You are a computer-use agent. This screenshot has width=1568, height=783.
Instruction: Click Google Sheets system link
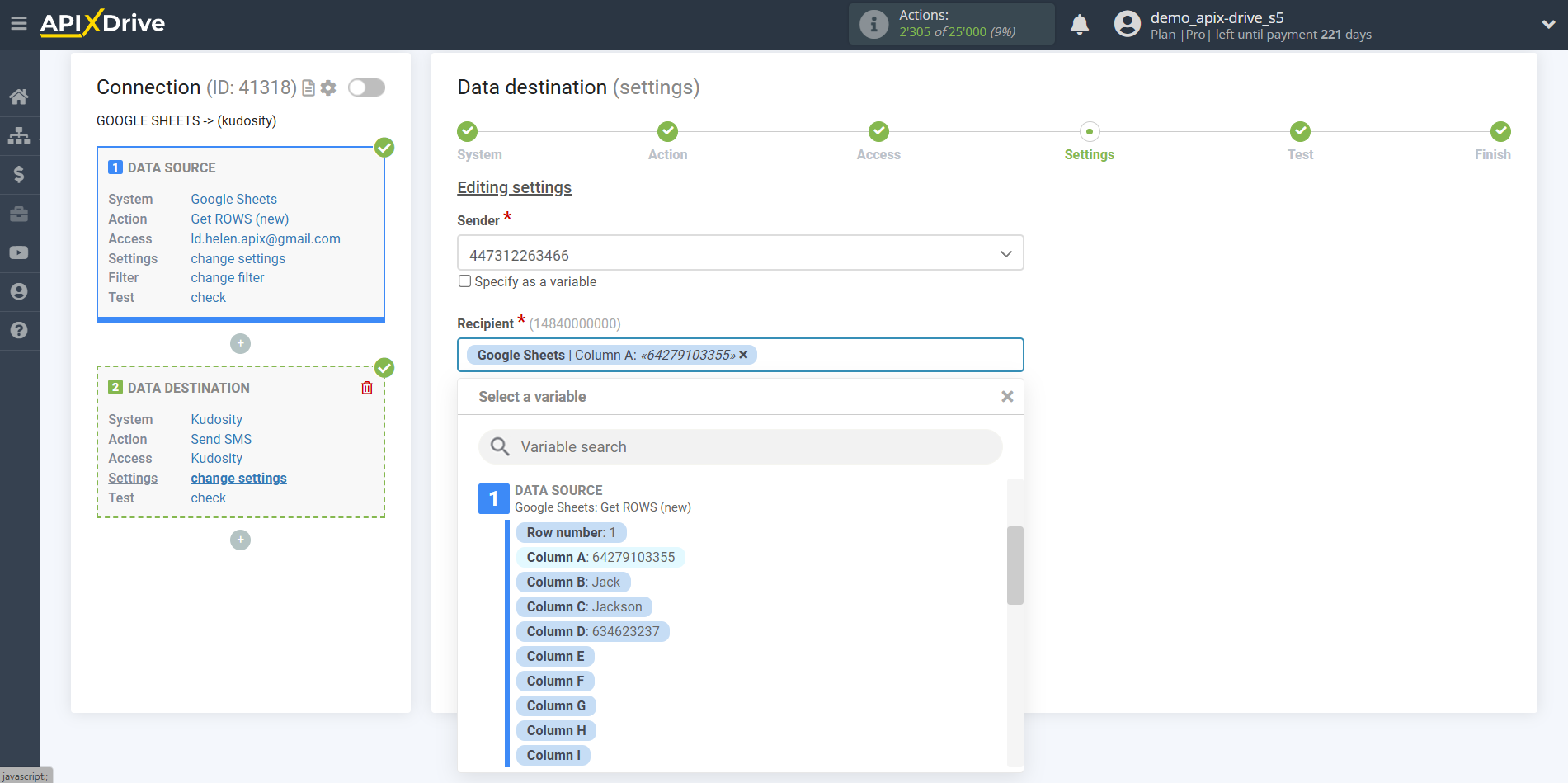[233, 199]
